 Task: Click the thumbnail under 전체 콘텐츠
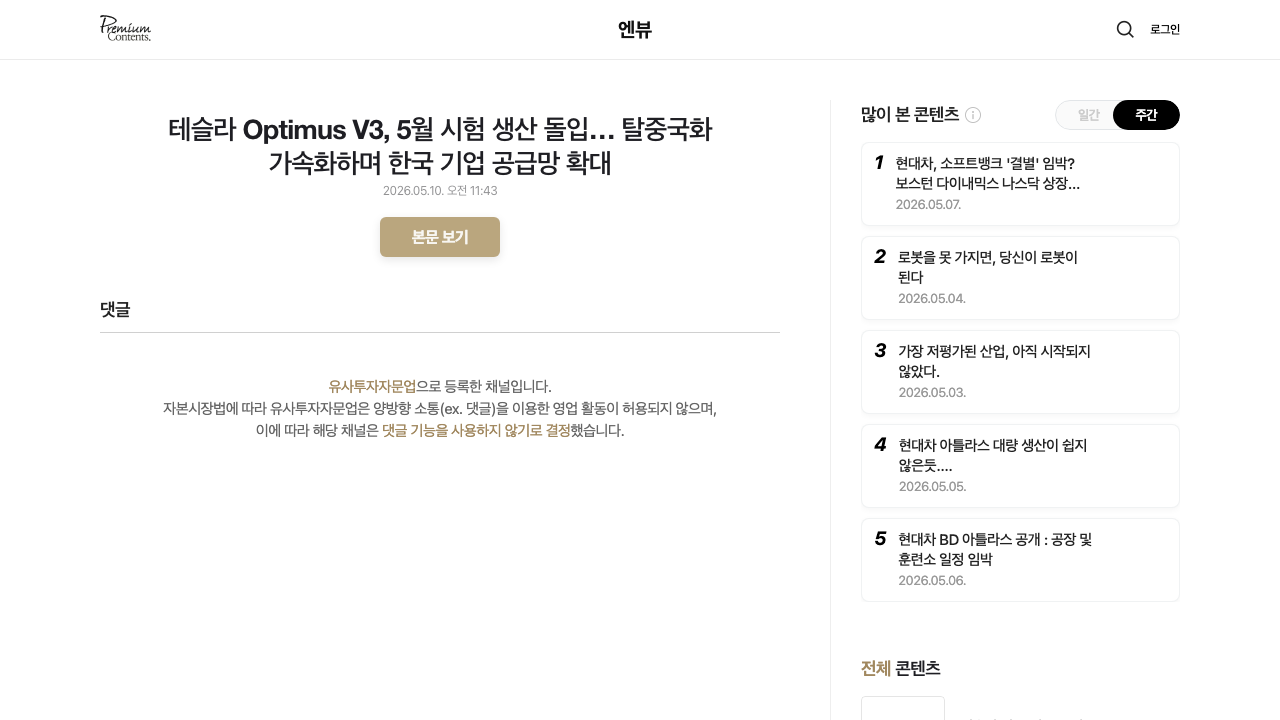tap(903, 708)
